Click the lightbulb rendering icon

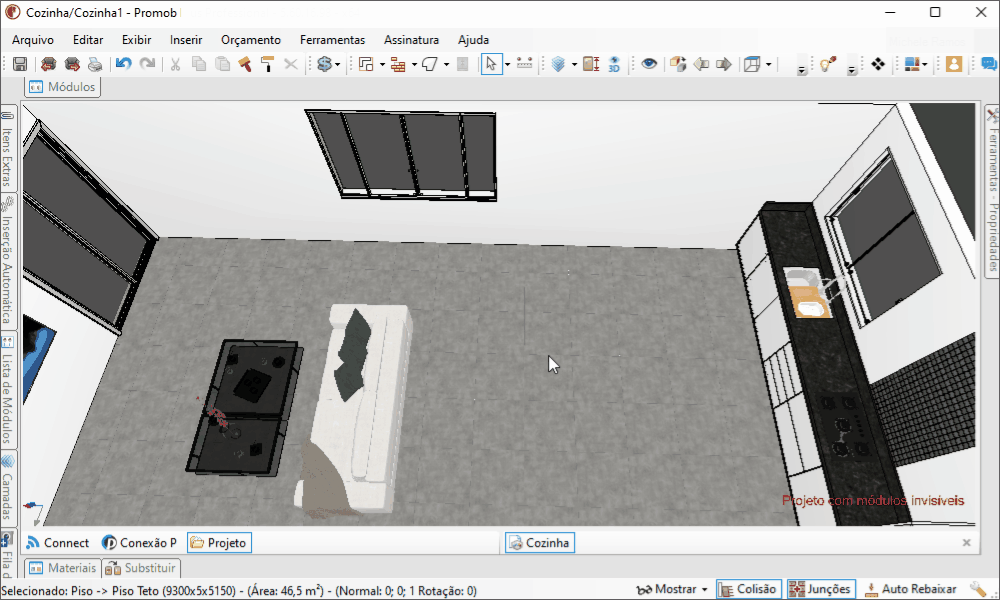point(827,64)
